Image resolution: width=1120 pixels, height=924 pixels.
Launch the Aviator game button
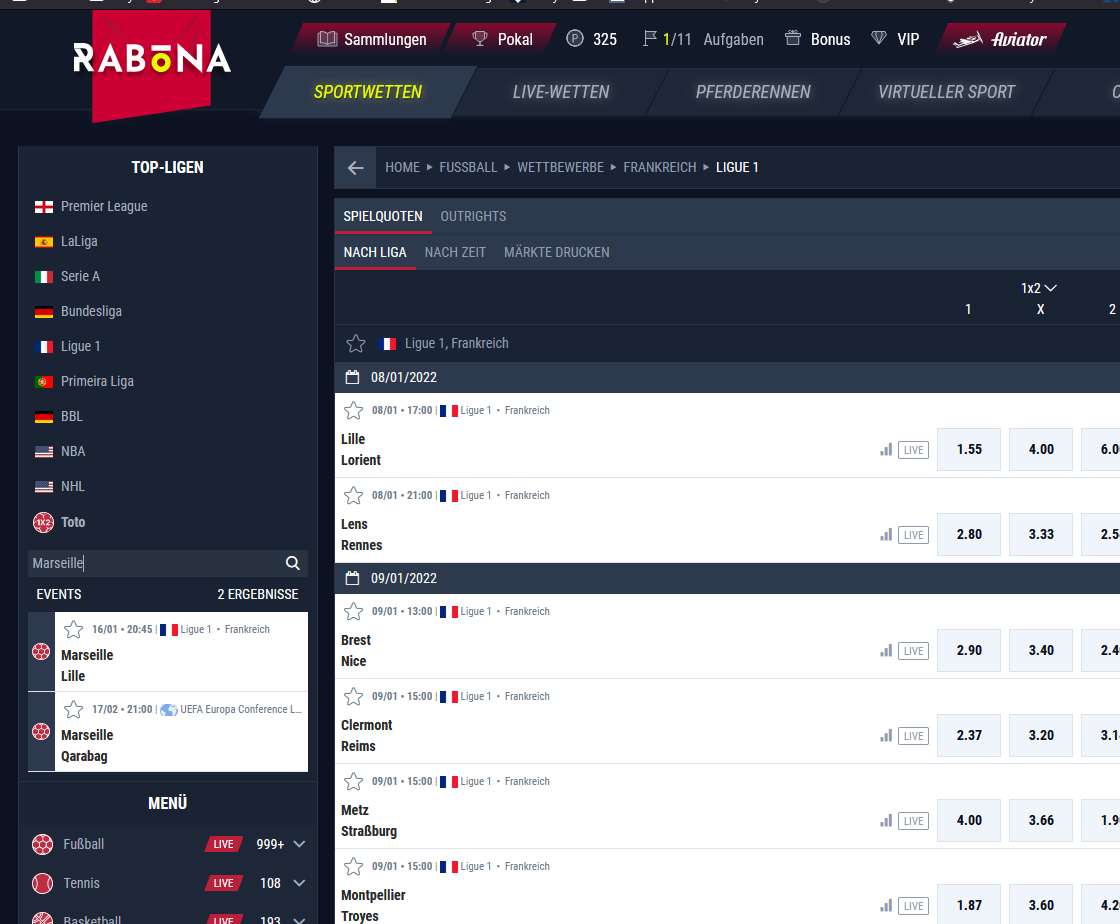[x=1002, y=39]
